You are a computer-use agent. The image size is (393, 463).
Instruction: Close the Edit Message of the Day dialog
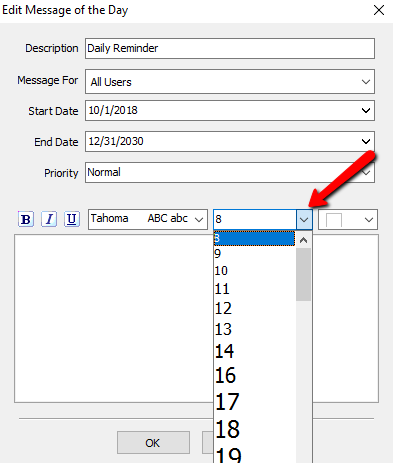point(379,10)
